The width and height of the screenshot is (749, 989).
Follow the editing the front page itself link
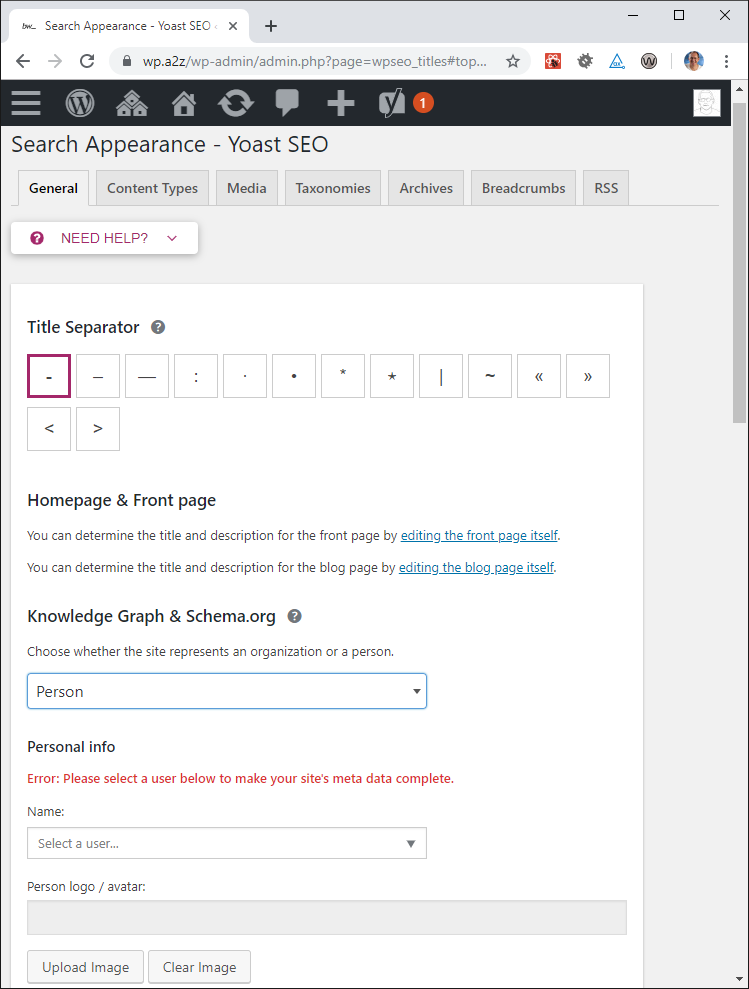pos(479,535)
